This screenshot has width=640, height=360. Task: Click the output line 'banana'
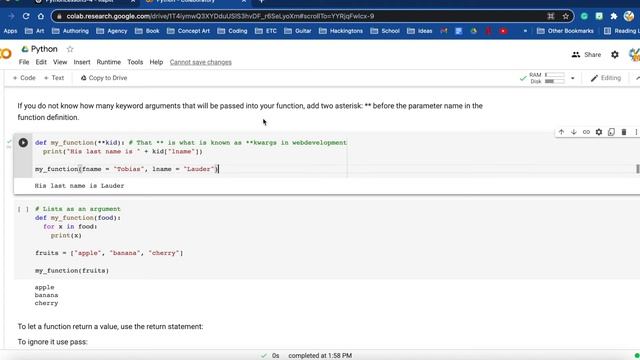47,295
